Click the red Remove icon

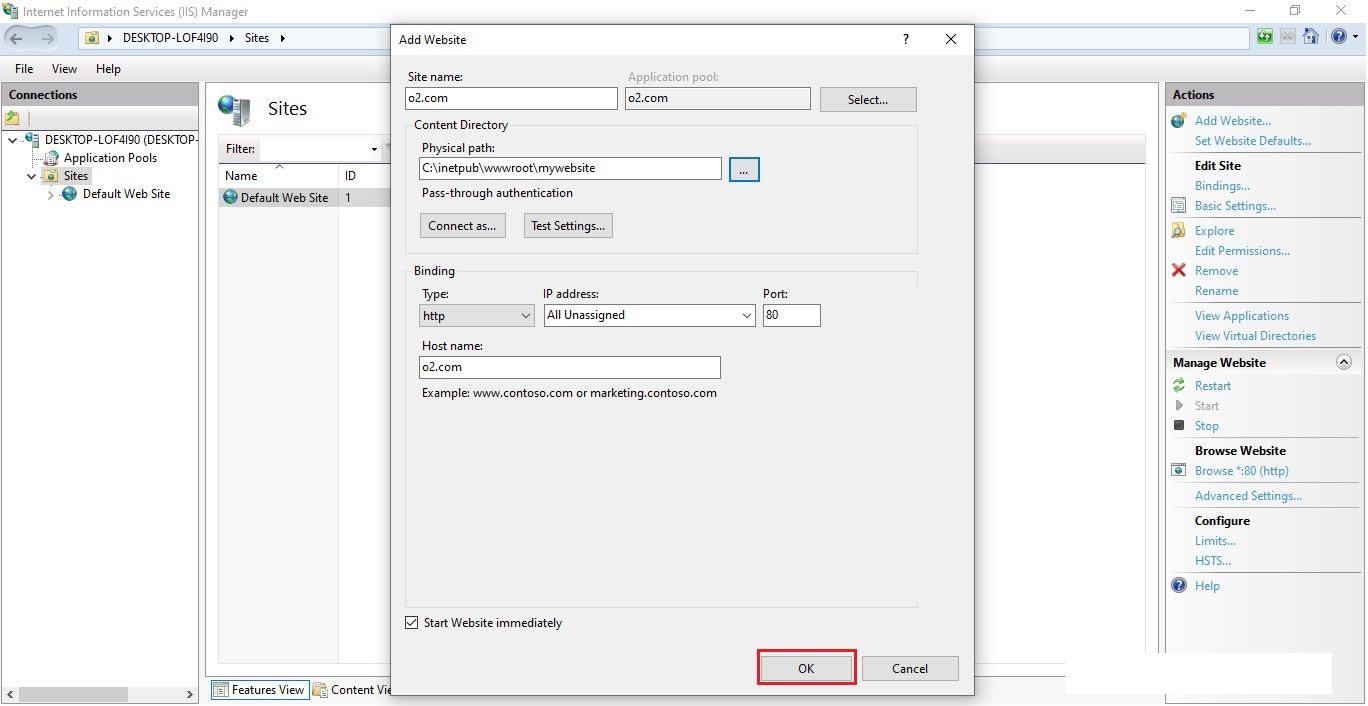1177,270
